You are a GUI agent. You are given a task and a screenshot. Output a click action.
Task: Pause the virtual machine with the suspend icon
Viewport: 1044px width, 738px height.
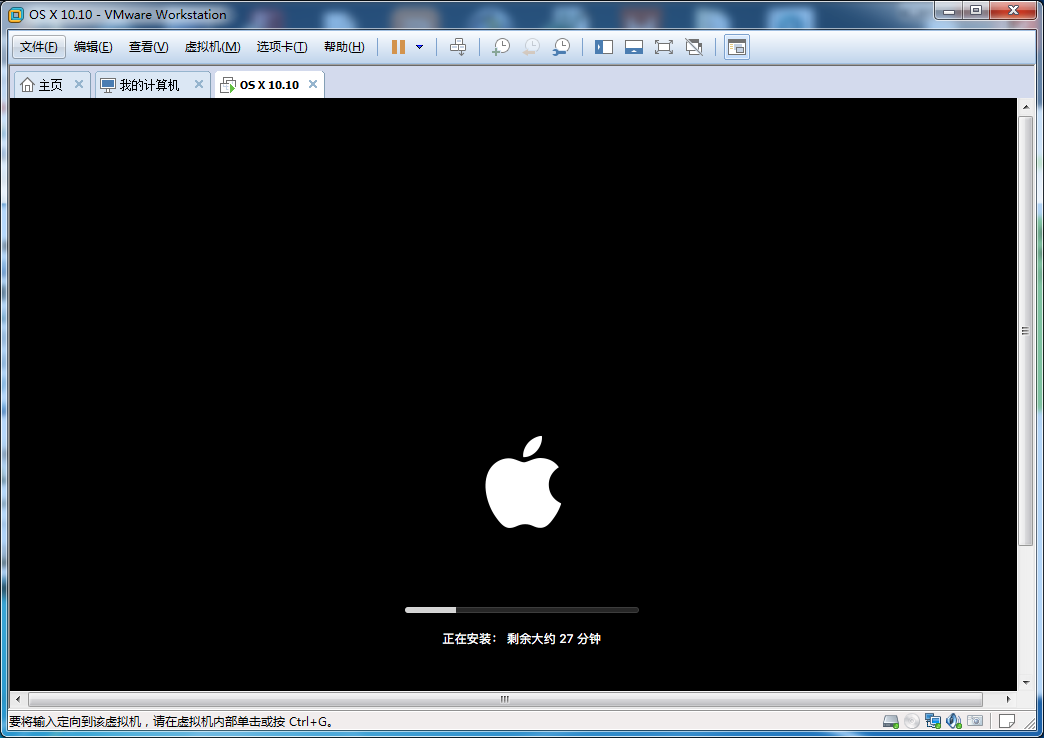[x=398, y=47]
